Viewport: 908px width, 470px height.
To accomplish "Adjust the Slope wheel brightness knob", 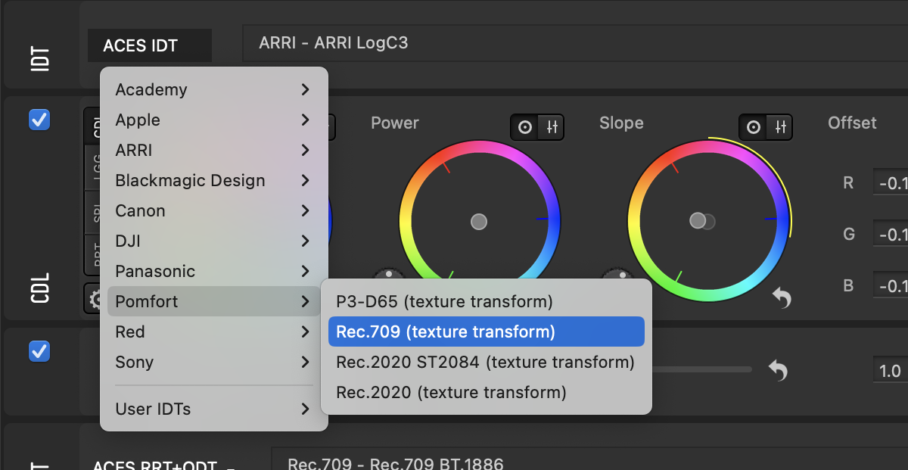I will click(618, 274).
